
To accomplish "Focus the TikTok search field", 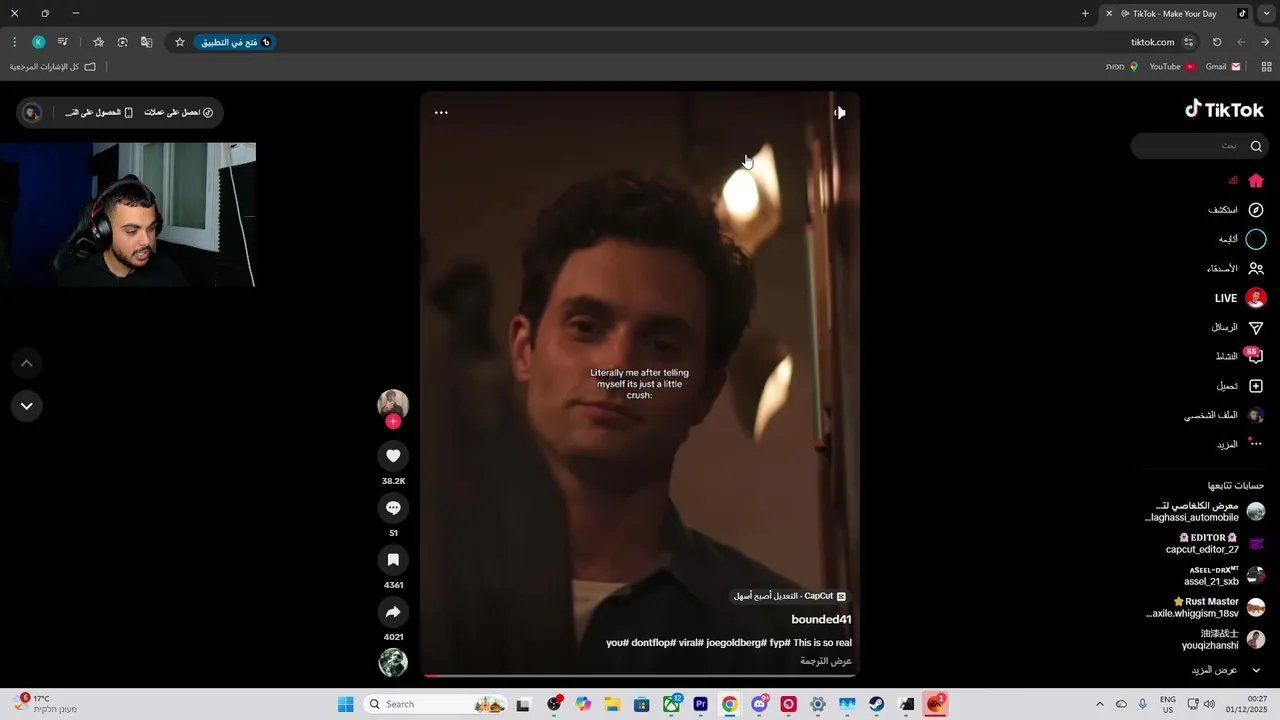I will point(1200,146).
